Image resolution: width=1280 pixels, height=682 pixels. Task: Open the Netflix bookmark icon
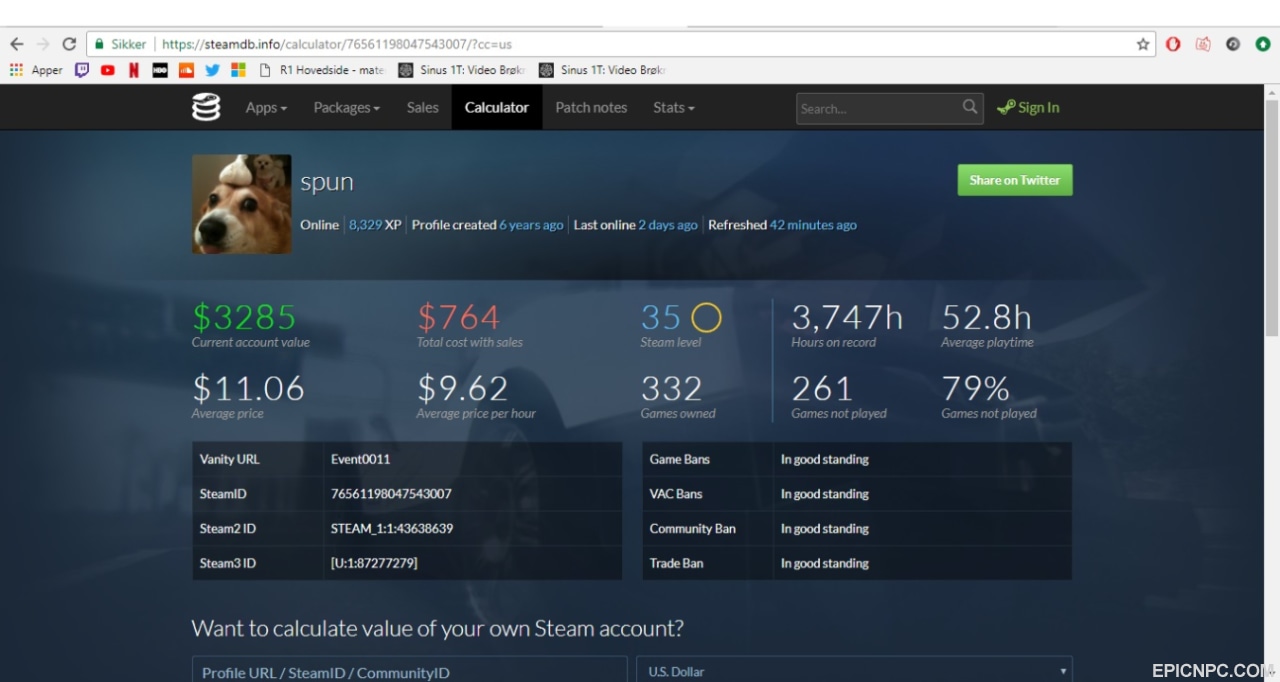pyautogui.click(x=134, y=70)
